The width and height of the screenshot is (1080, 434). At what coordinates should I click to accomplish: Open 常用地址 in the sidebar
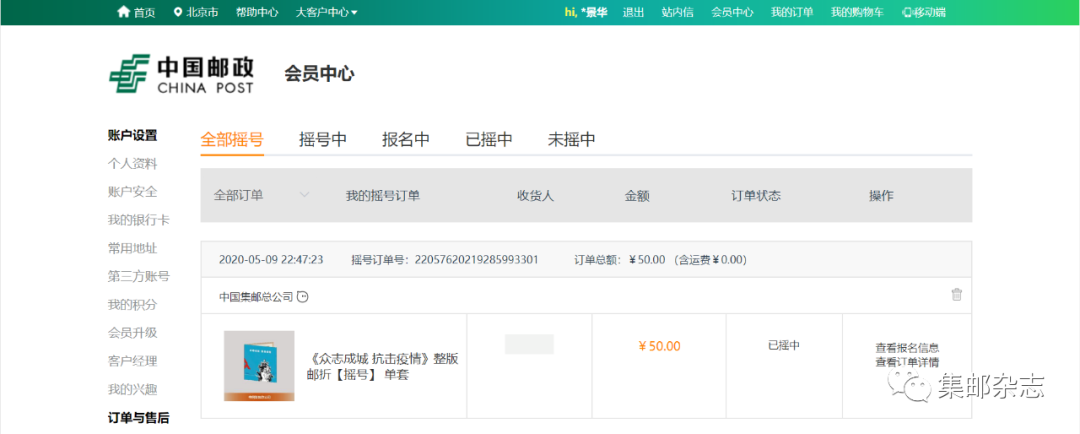tap(132, 248)
